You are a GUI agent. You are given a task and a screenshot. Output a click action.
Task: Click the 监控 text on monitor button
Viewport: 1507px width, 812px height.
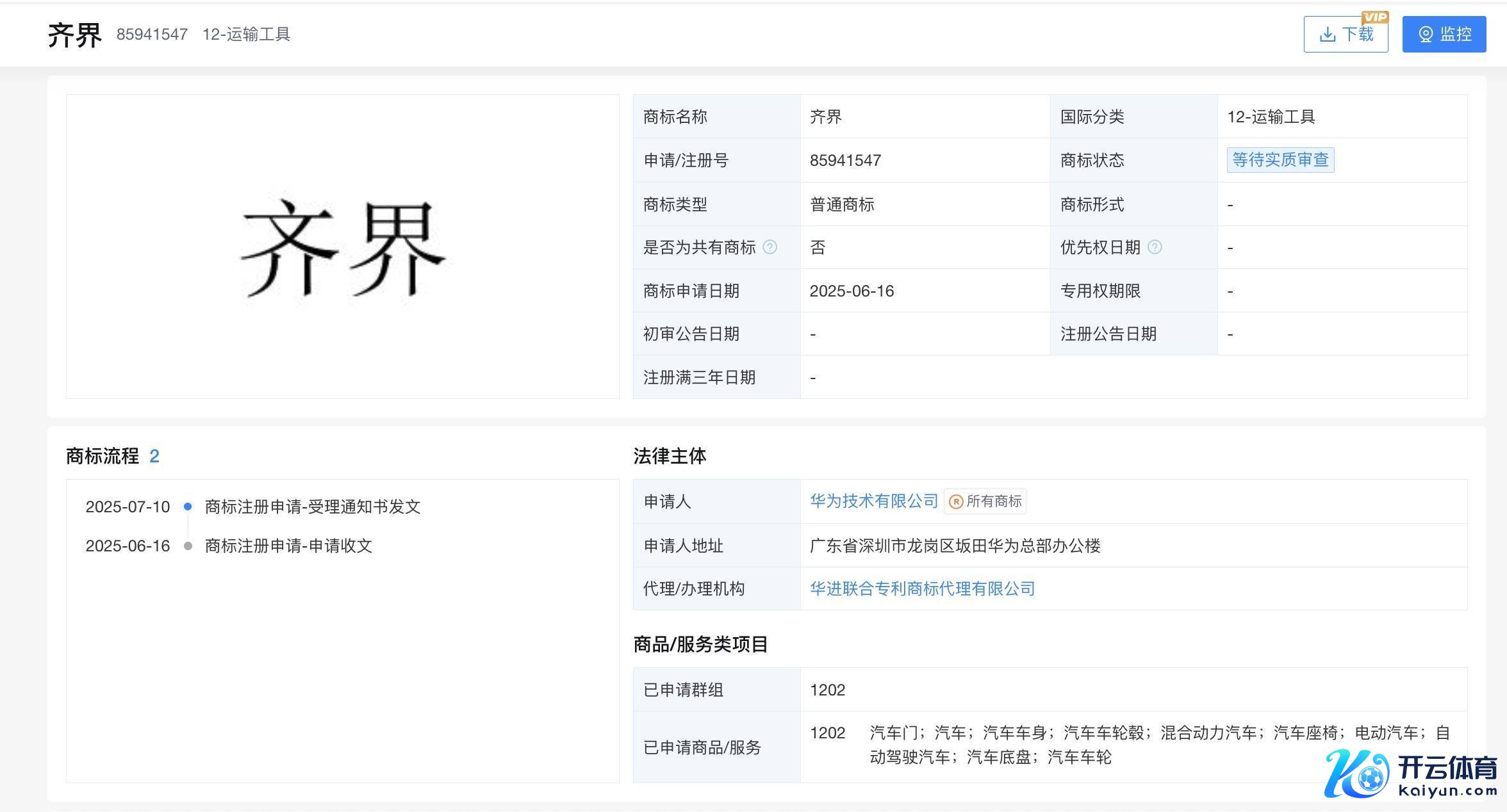click(x=1456, y=35)
